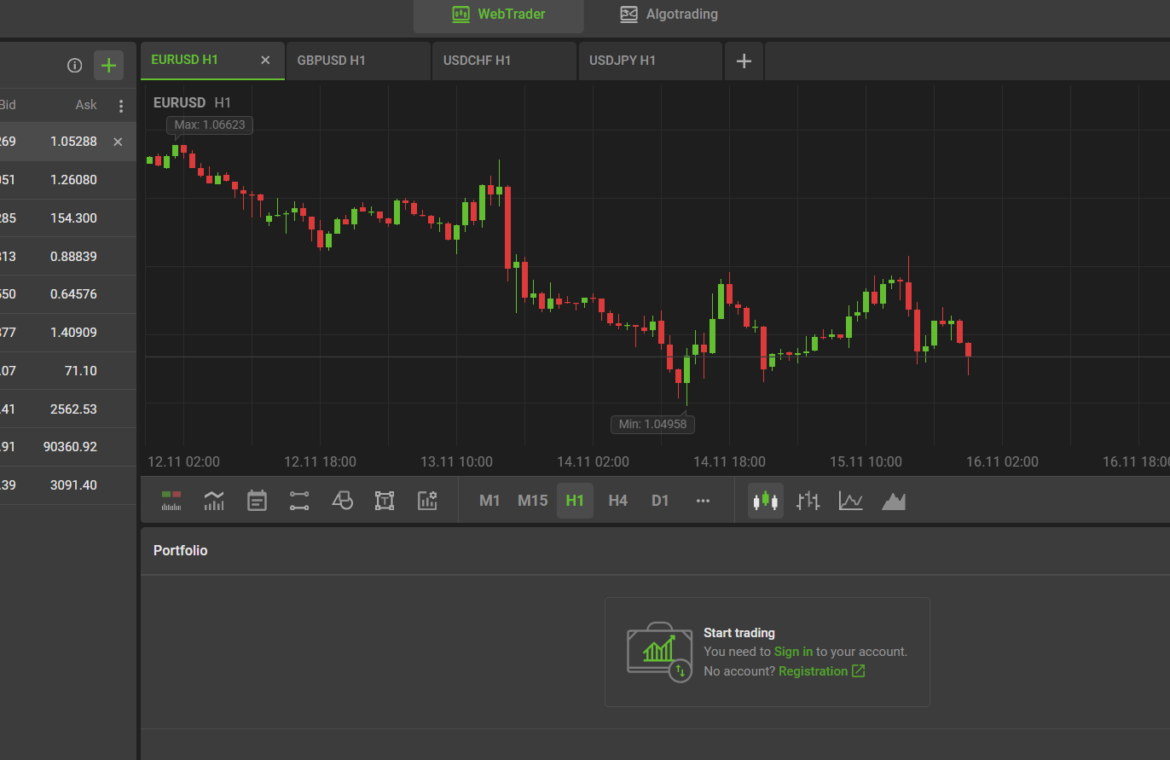Click the Registration link
The width and height of the screenshot is (1170, 760).
[813, 671]
